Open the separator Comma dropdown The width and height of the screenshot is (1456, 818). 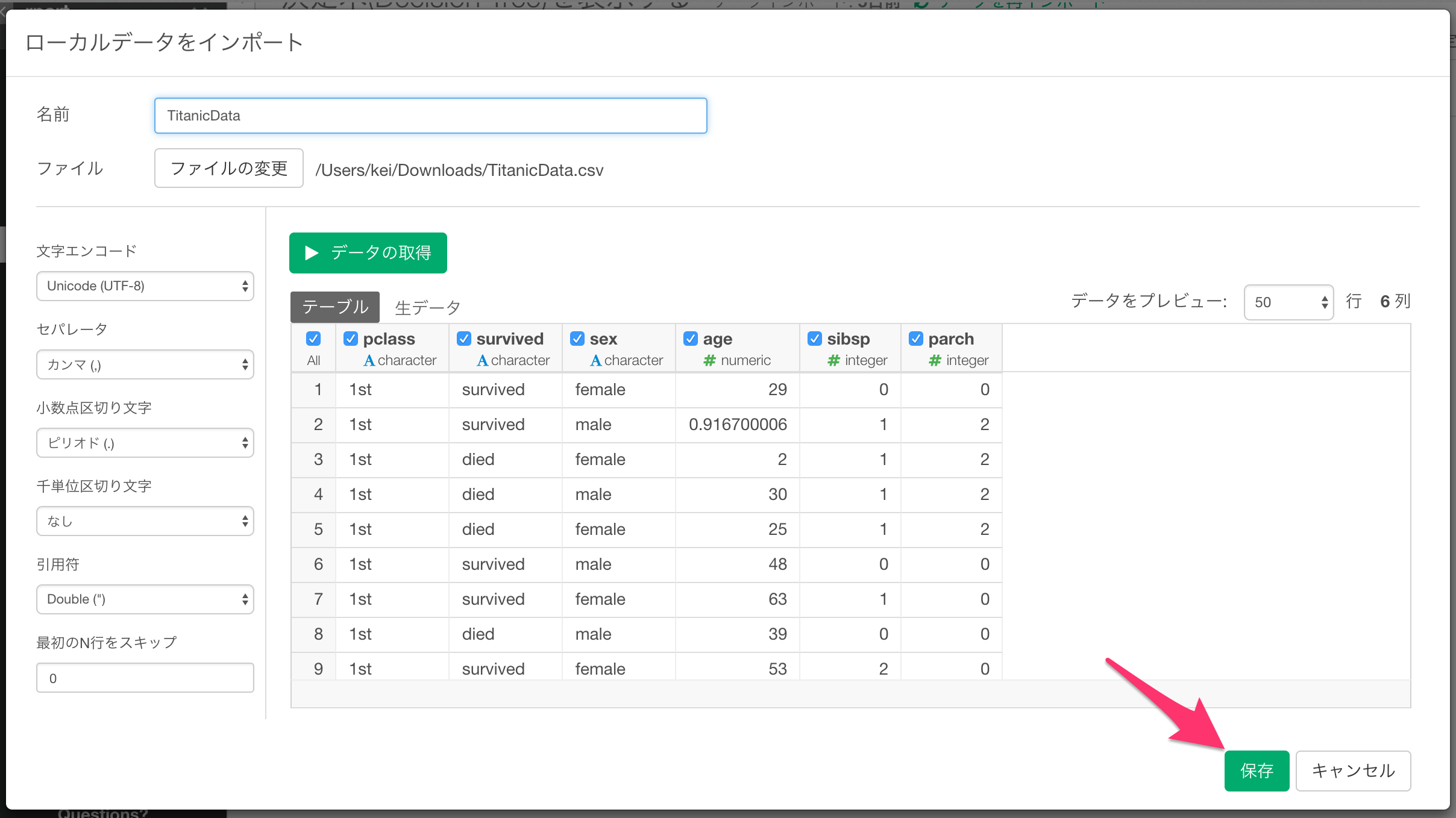click(x=145, y=364)
